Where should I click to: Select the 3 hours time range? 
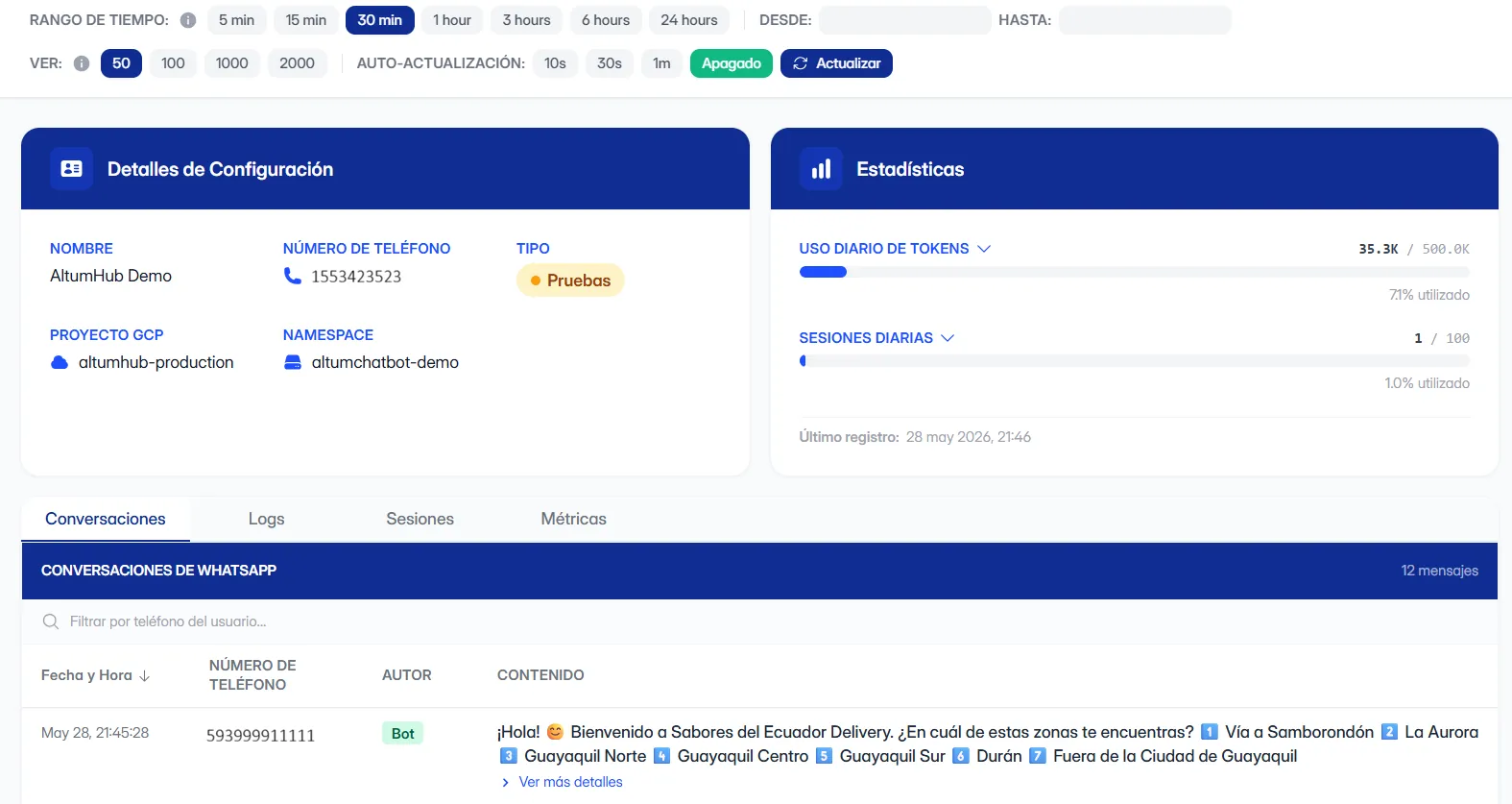tap(527, 20)
